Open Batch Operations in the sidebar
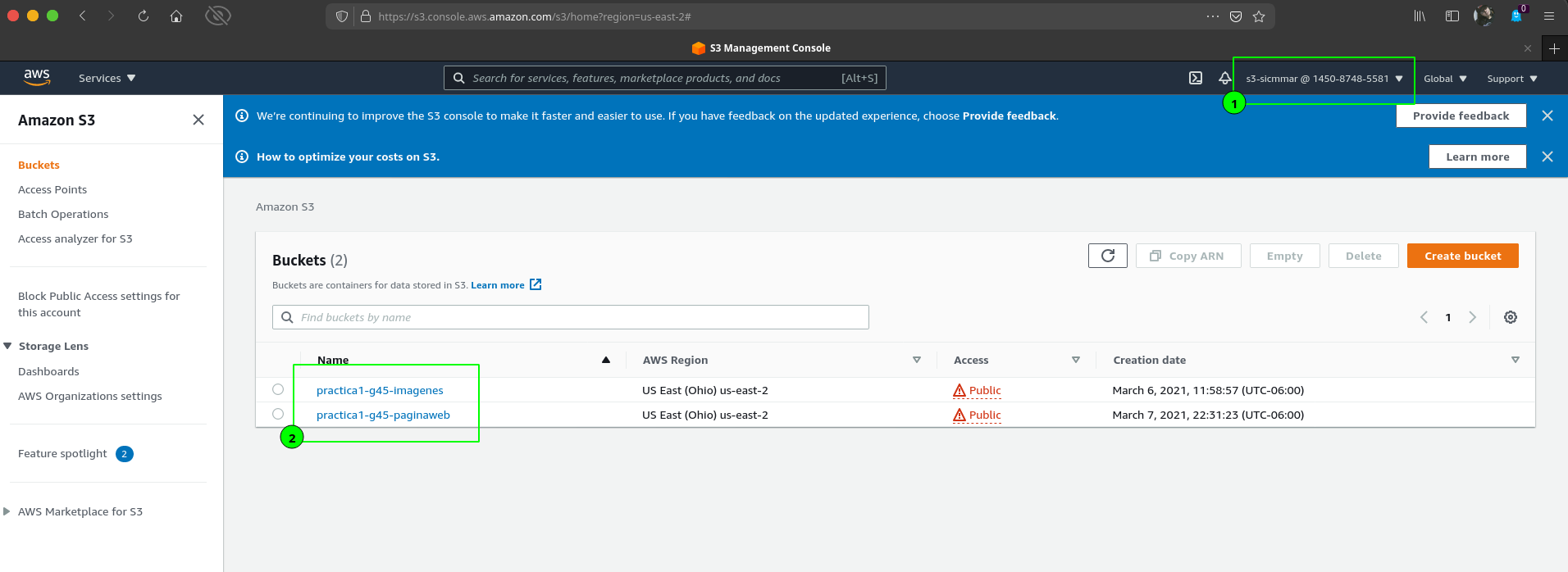The width and height of the screenshot is (1568, 572). [x=63, y=214]
